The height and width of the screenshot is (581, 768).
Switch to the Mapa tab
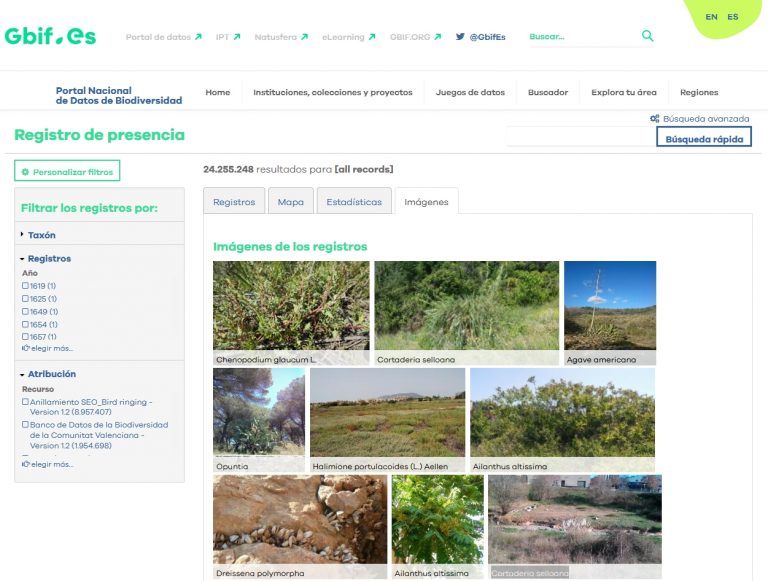point(290,201)
